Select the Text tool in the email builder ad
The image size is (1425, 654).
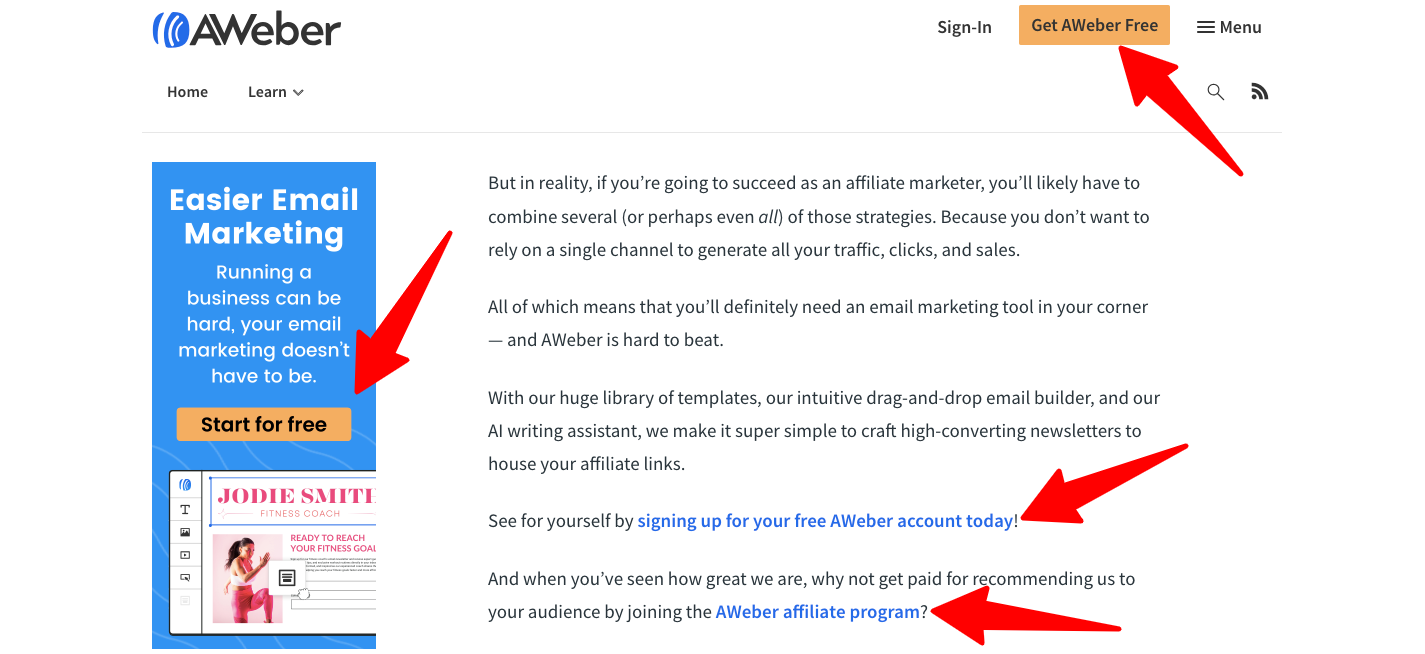pyautogui.click(x=186, y=509)
